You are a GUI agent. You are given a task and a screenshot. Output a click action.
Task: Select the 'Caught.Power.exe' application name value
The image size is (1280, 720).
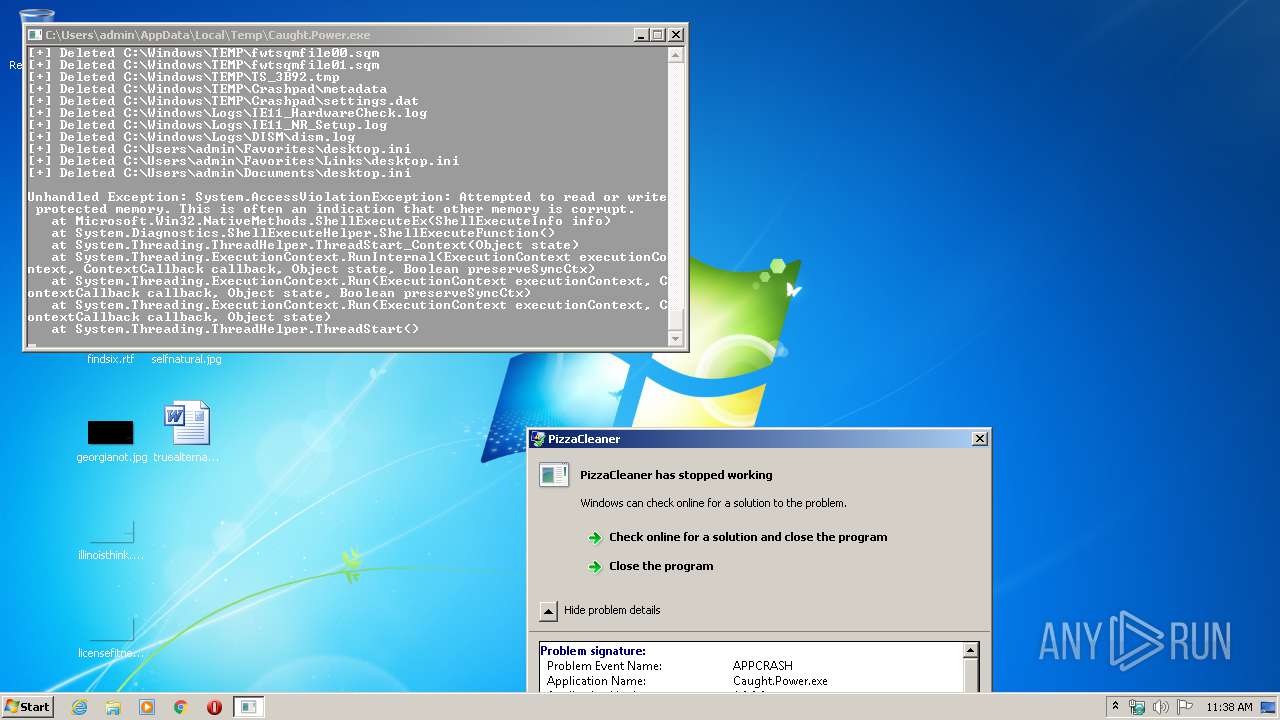(x=780, y=681)
